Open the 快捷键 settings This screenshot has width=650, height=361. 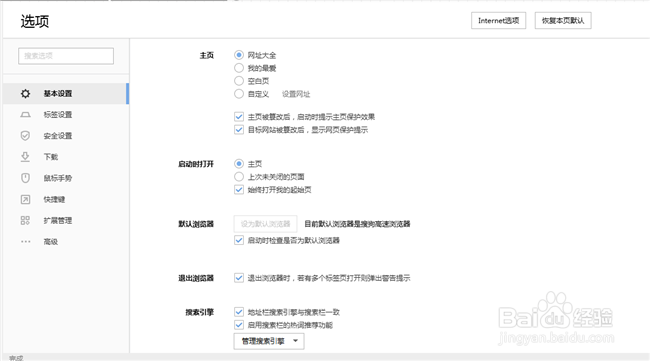(66, 199)
